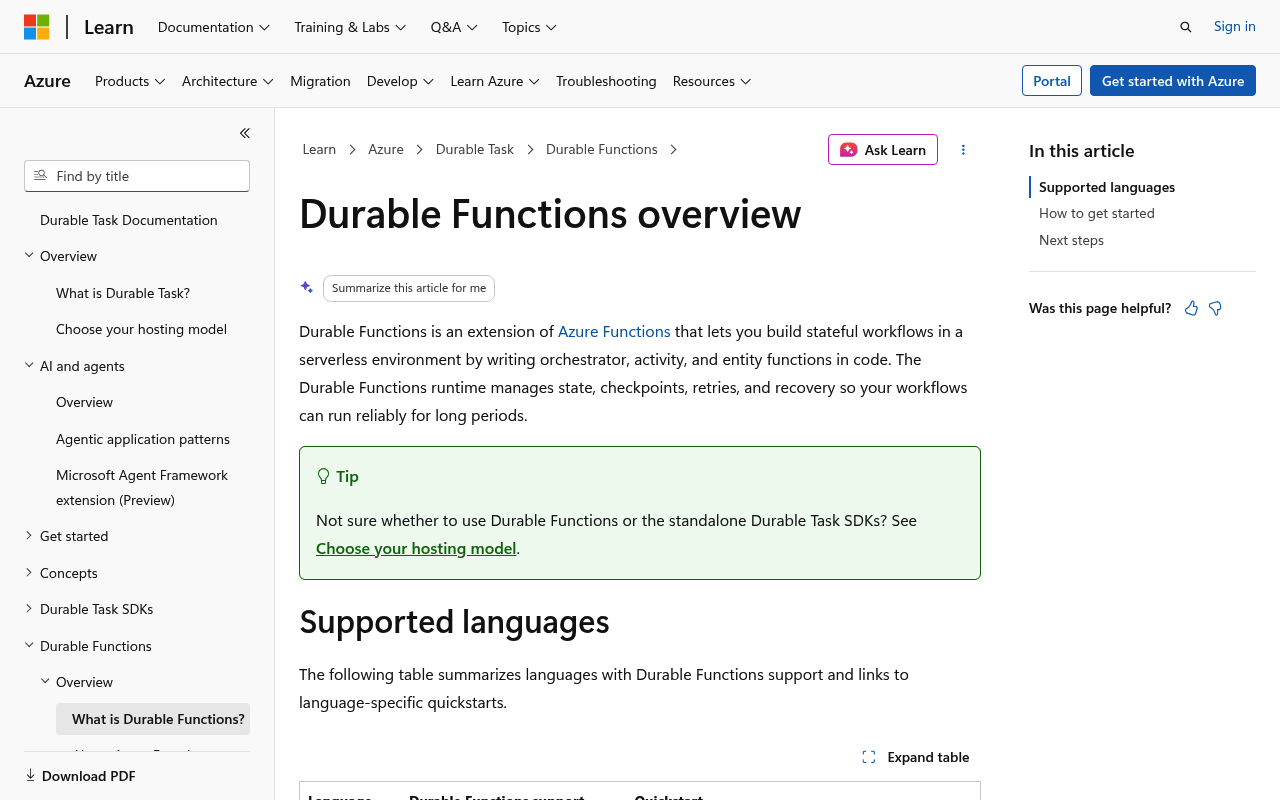The width and height of the screenshot is (1280, 800).
Task: Click the Azure breadcrumb
Action: point(386,149)
